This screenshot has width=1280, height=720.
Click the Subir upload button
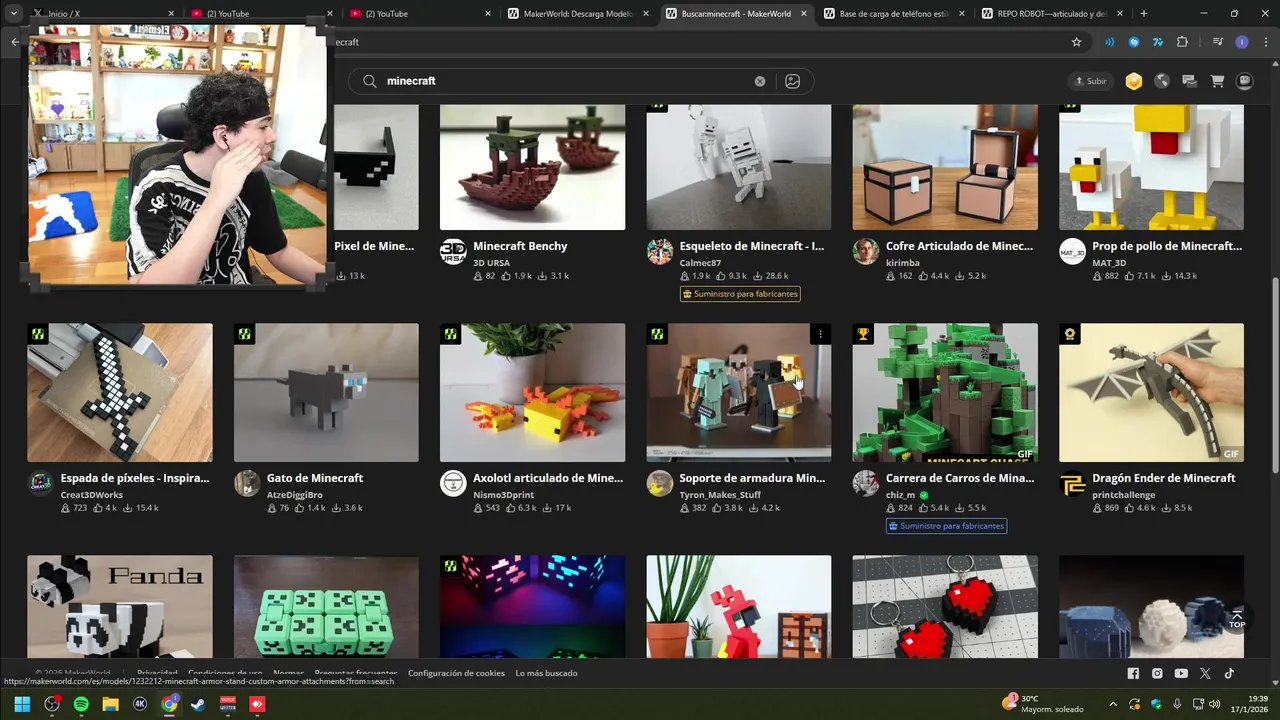pos(1090,81)
